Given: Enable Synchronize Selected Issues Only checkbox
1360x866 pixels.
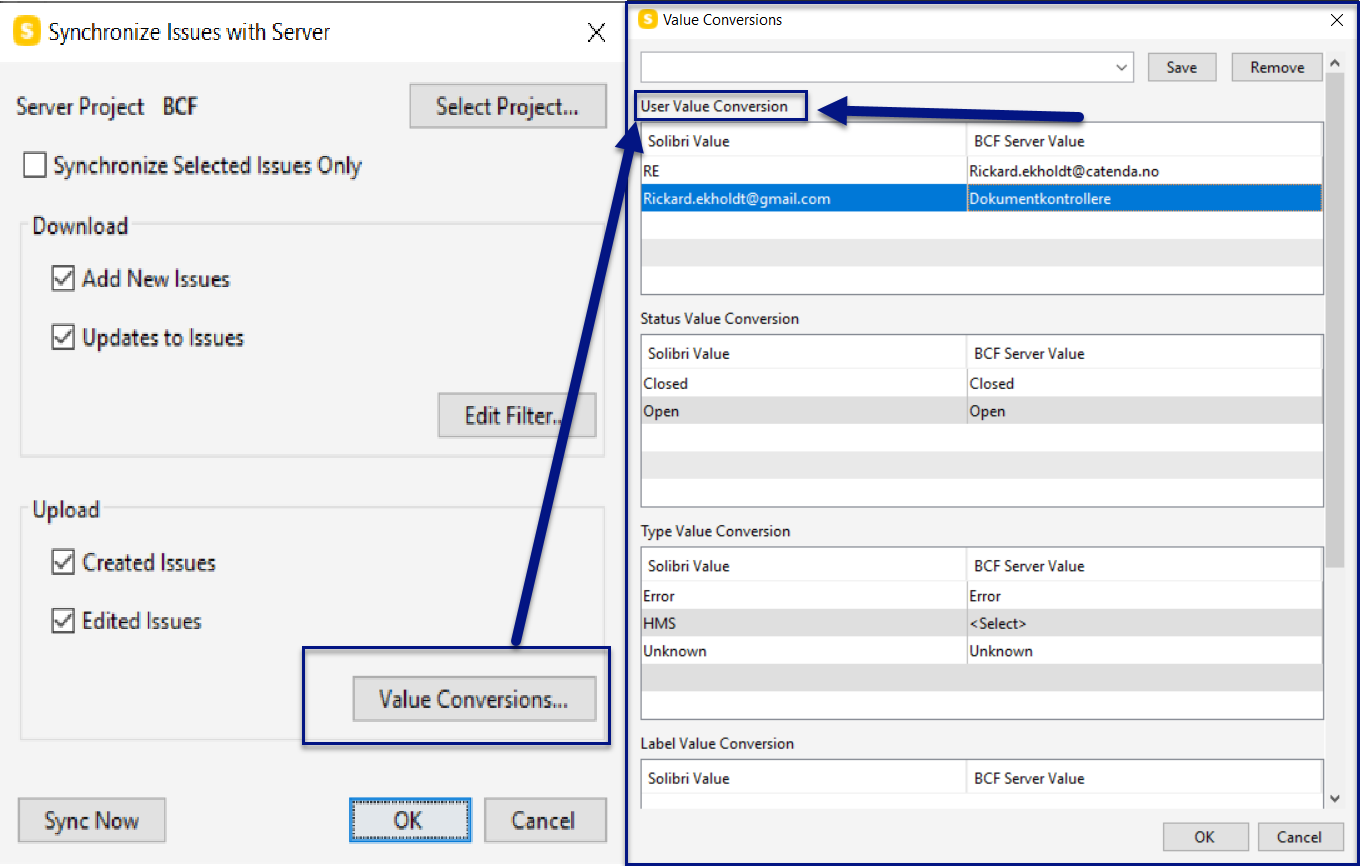Looking at the screenshot, I should point(35,166).
